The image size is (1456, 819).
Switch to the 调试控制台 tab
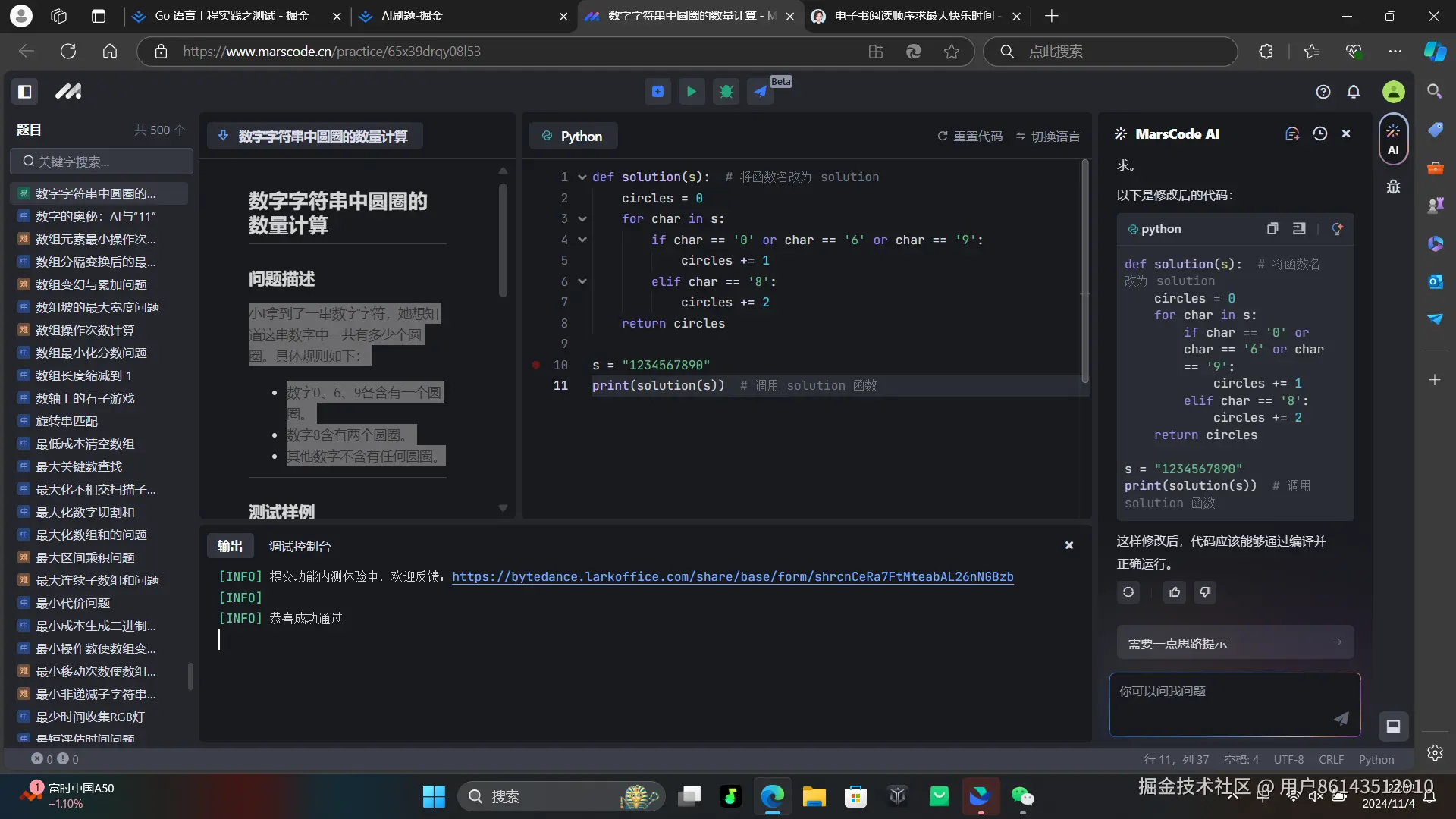point(300,545)
